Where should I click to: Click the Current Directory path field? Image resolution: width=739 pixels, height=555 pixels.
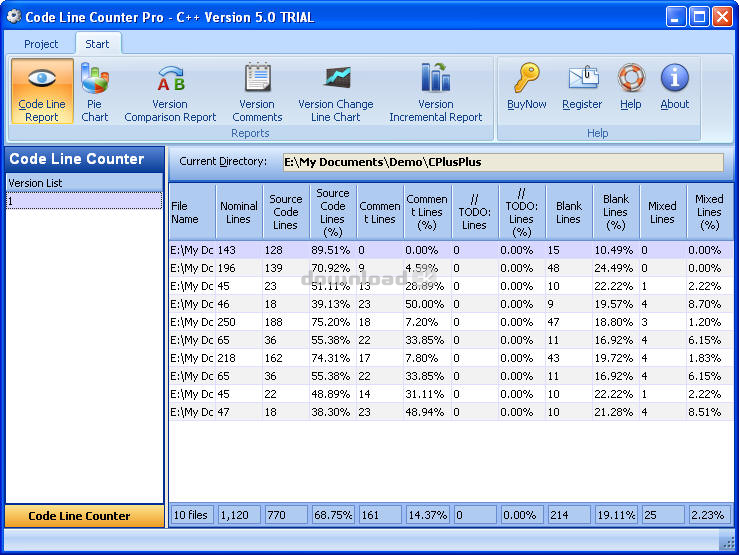502,162
